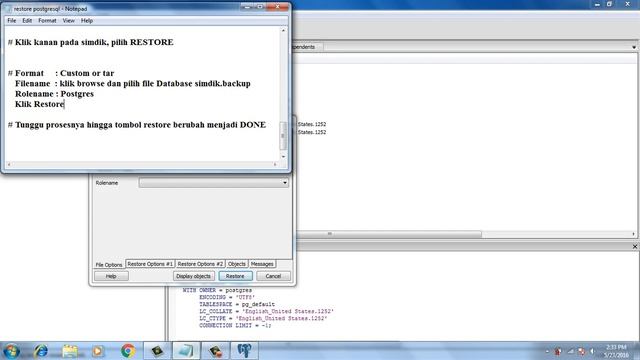640x360 pixels.
Task: Open Help menu in Notepad
Action: [87, 20]
